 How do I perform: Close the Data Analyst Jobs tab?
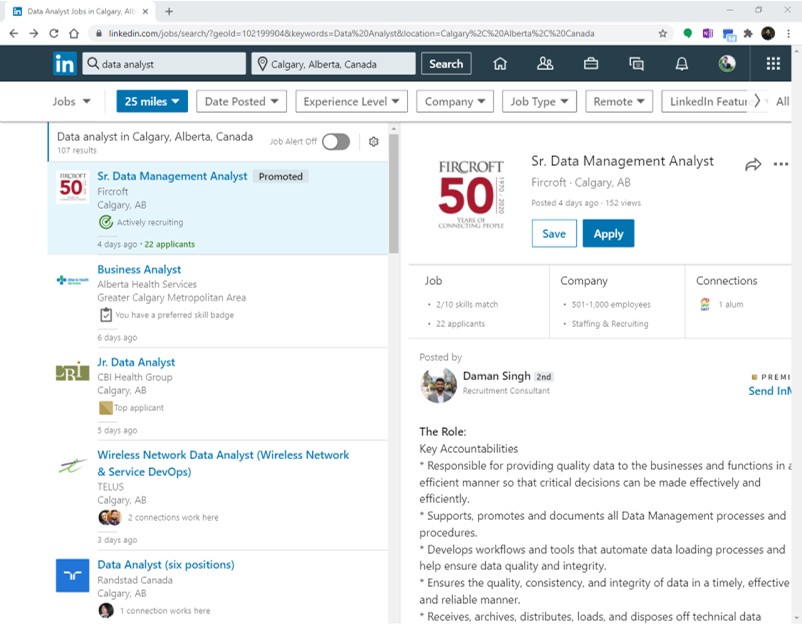[145, 11]
